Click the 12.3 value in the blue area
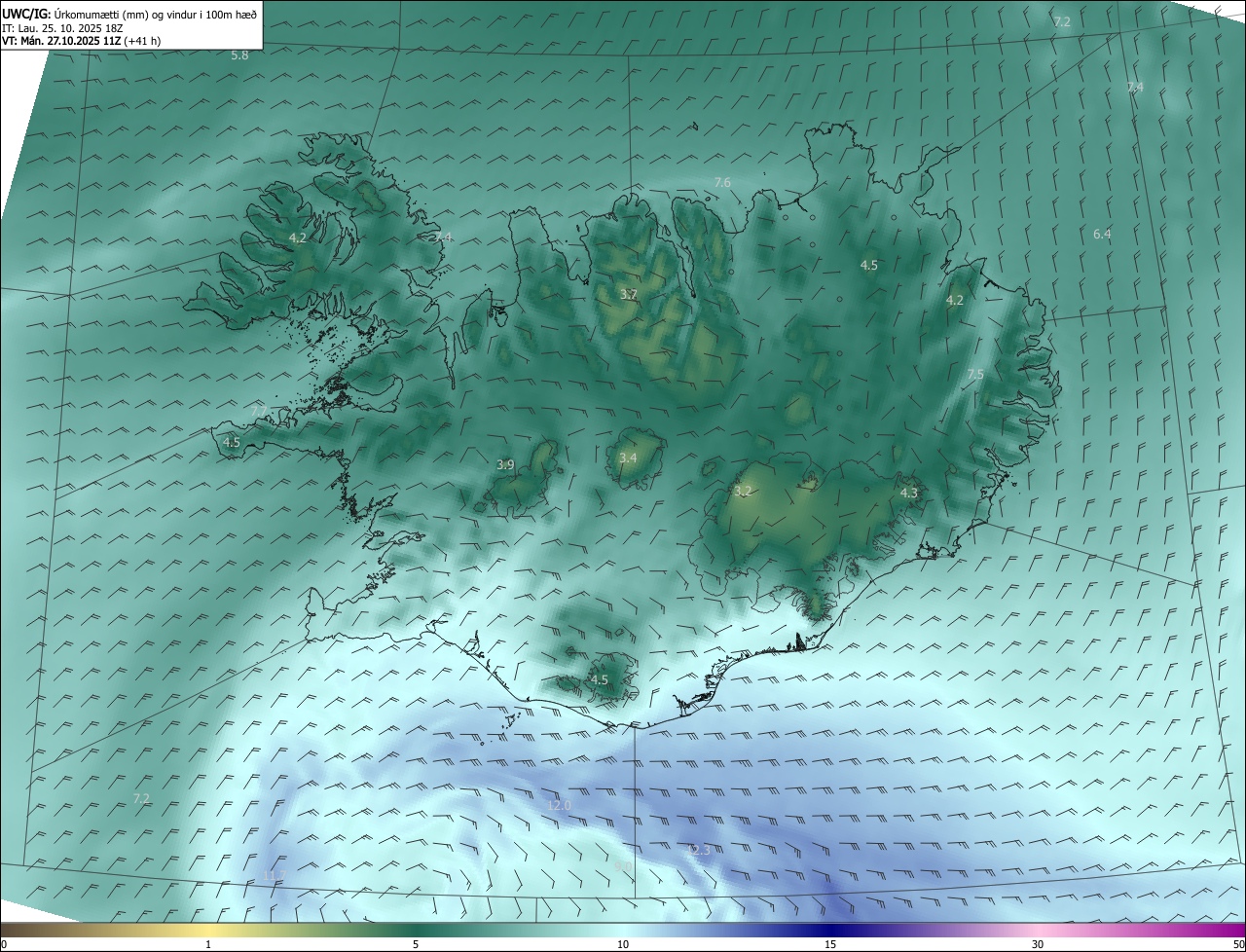Screen dimensions: 1246x952 tap(698, 851)
